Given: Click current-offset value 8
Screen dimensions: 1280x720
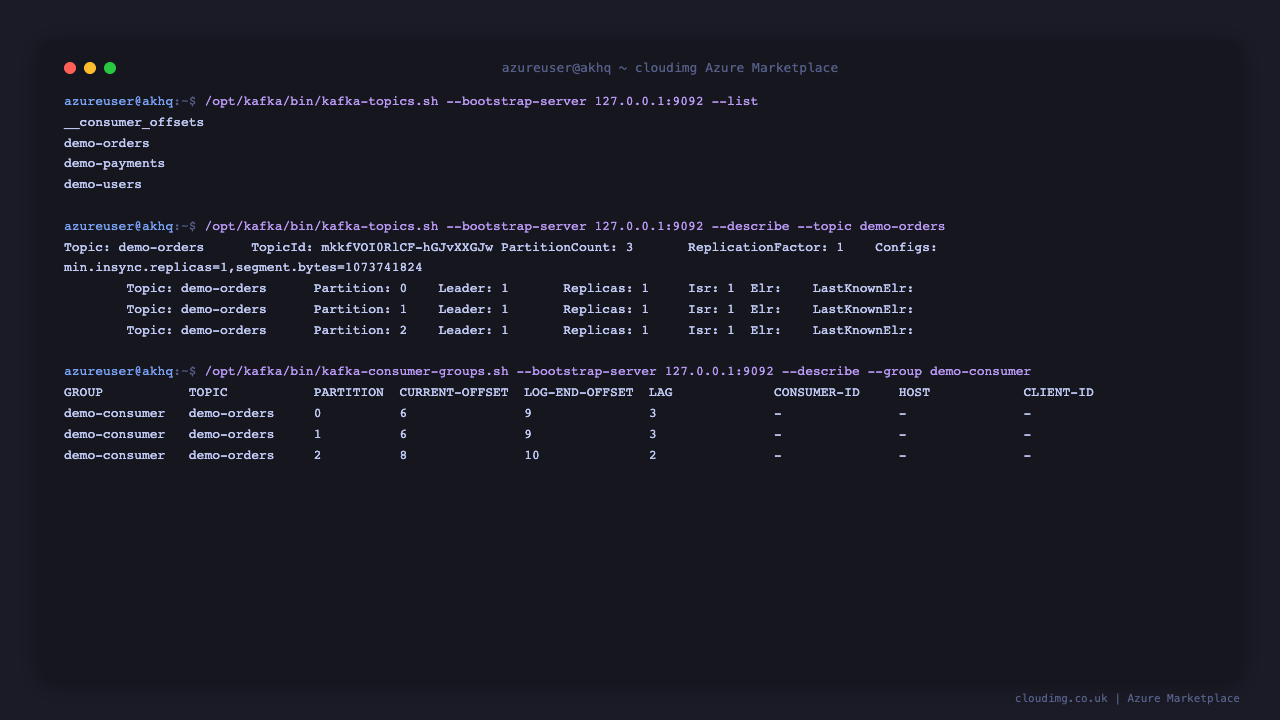Looking at the screenshot, I should pyautogui.click(x=404, y=455).
